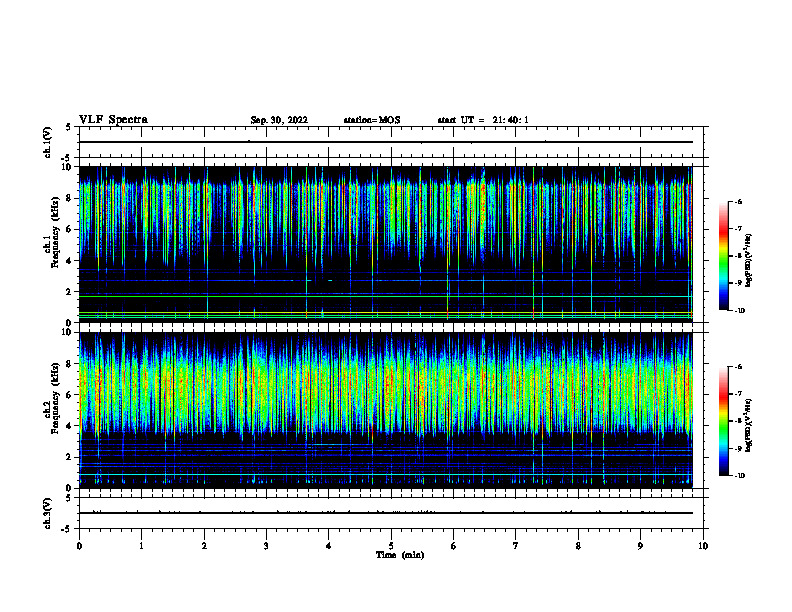Click the lower colorbar "log(PSD)" title
Viewport: 792px width, 612px height.
[x=749, y=426]
